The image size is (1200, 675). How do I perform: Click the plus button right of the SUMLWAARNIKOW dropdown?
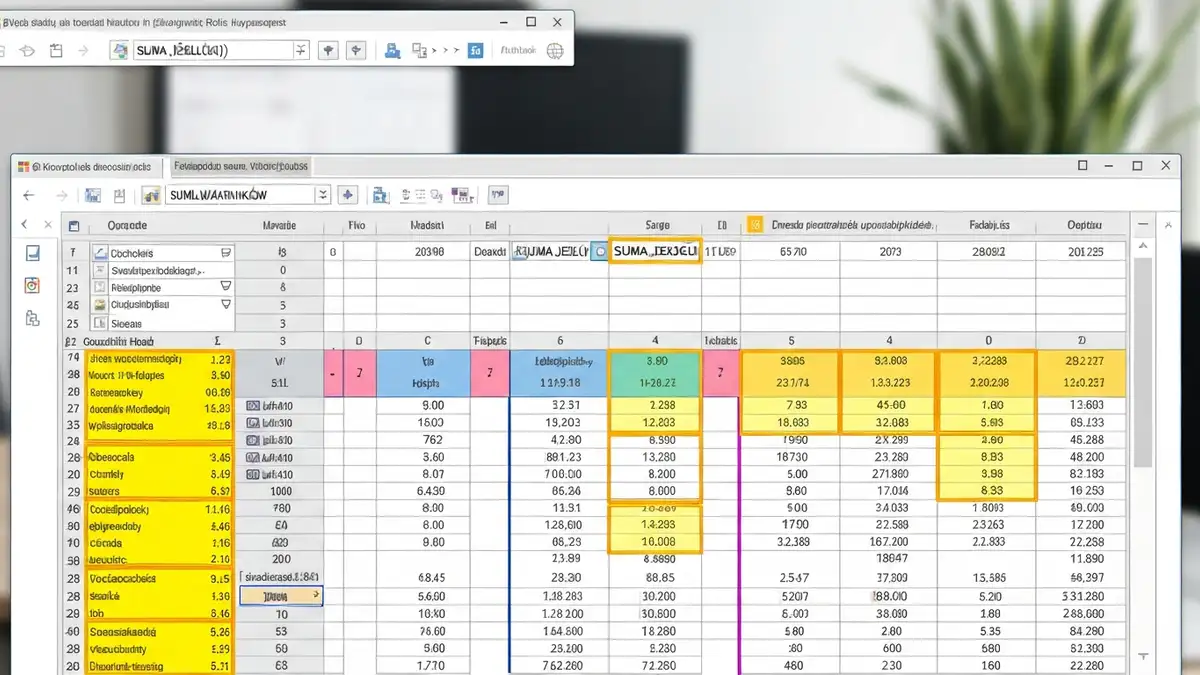[x=347, y=195]
